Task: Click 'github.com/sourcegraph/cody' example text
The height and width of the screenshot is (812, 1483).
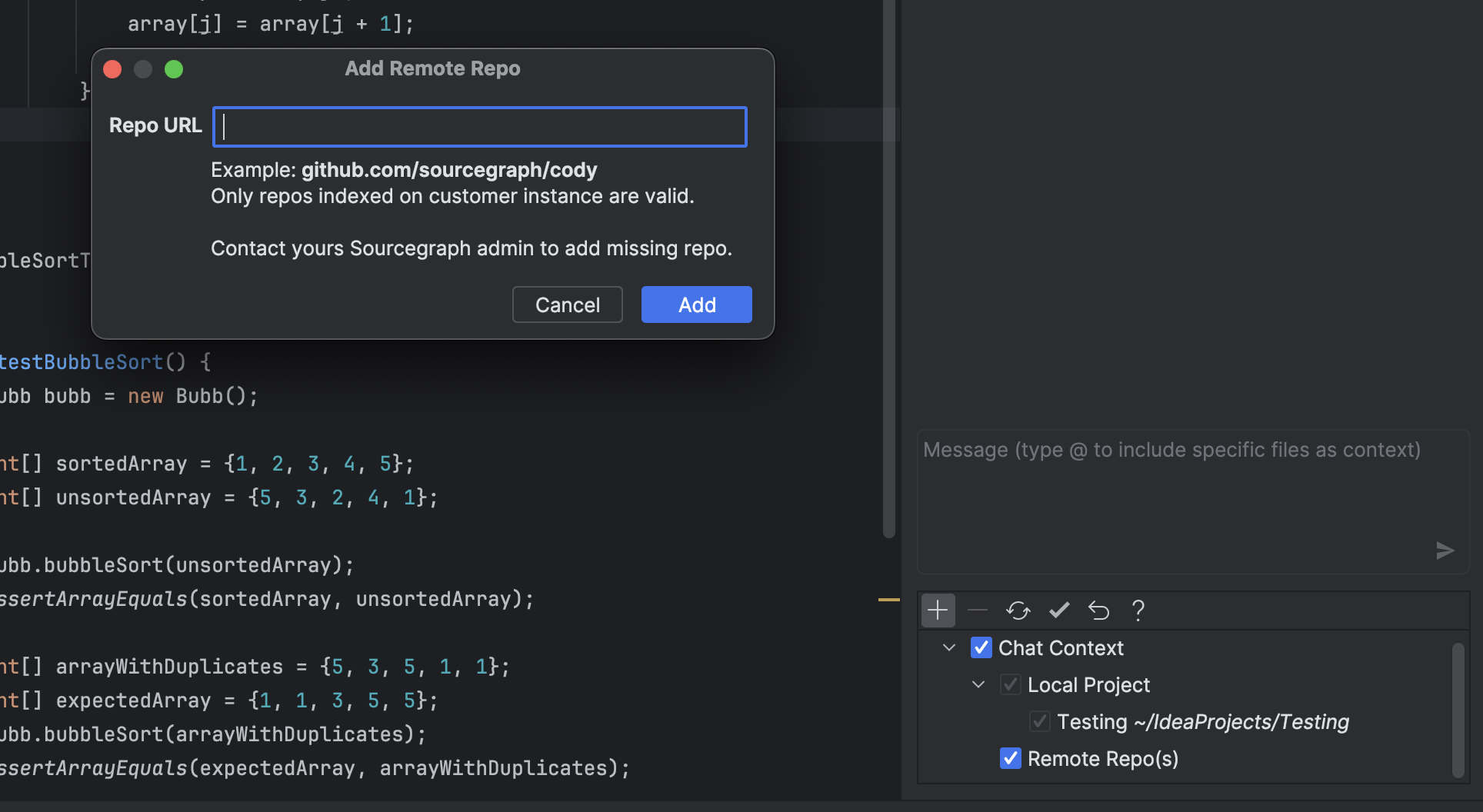Action: click(x=449, y=170)
